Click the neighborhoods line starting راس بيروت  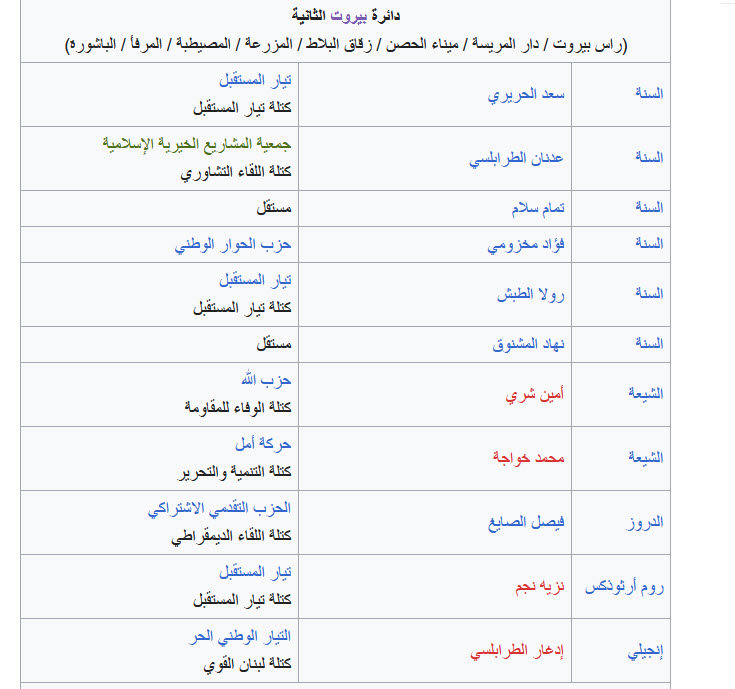(x=346, y=45)
